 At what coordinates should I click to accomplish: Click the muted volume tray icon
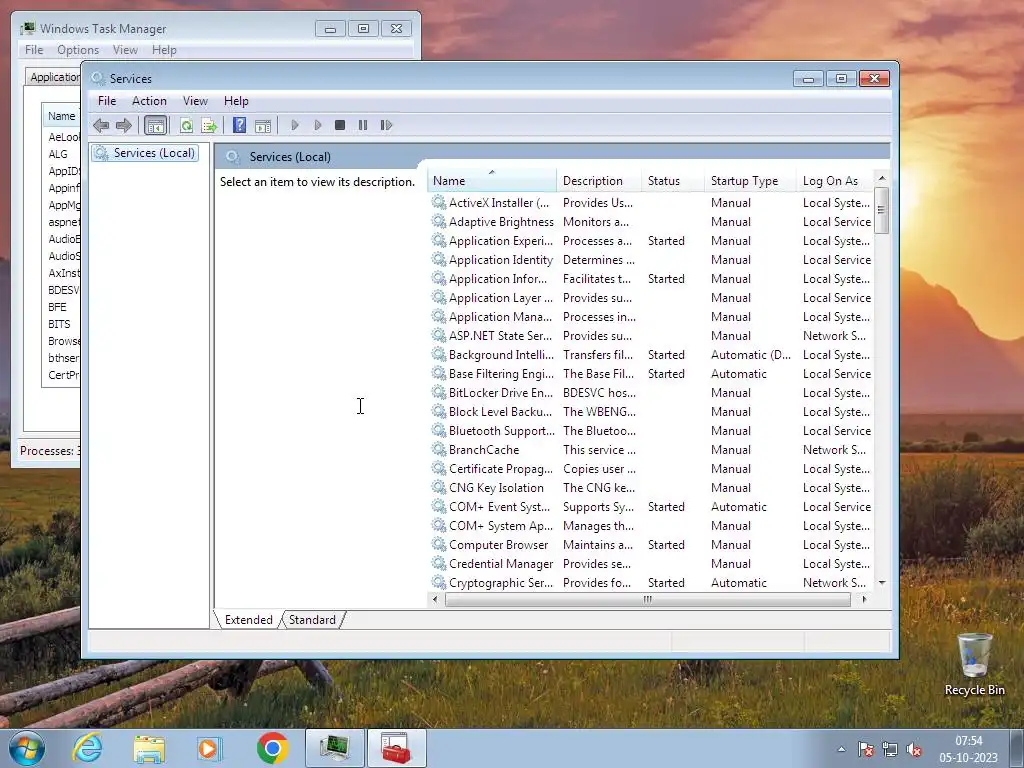click(914, 750)
